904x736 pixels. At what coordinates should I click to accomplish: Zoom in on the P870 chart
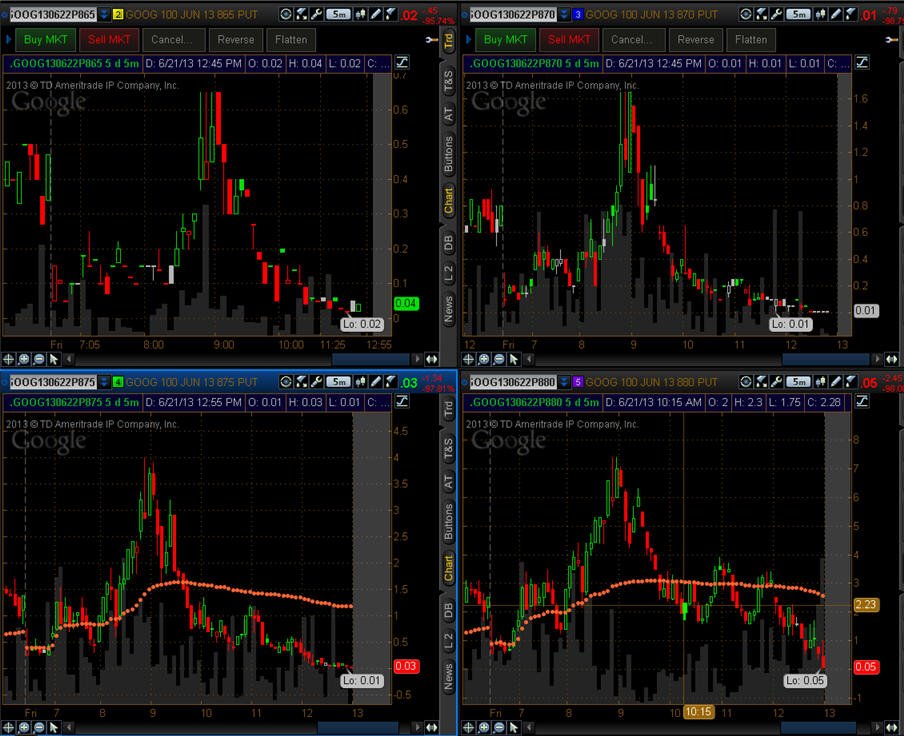pos(484,359)
